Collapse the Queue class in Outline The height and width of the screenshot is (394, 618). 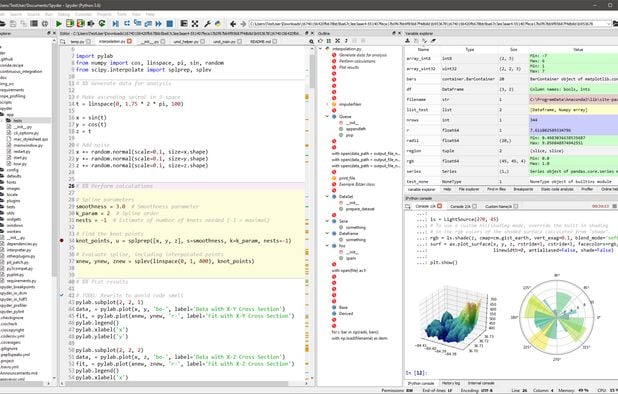tap(327, 117)
